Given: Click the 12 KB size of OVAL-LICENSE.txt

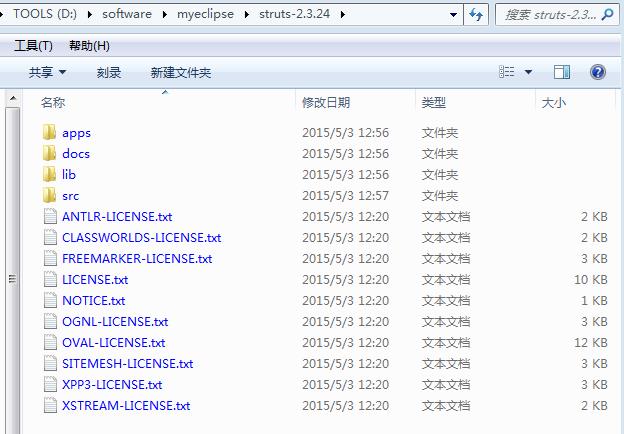Looking at the screenshot, I should pyautogui.click(x=591, y=343).
